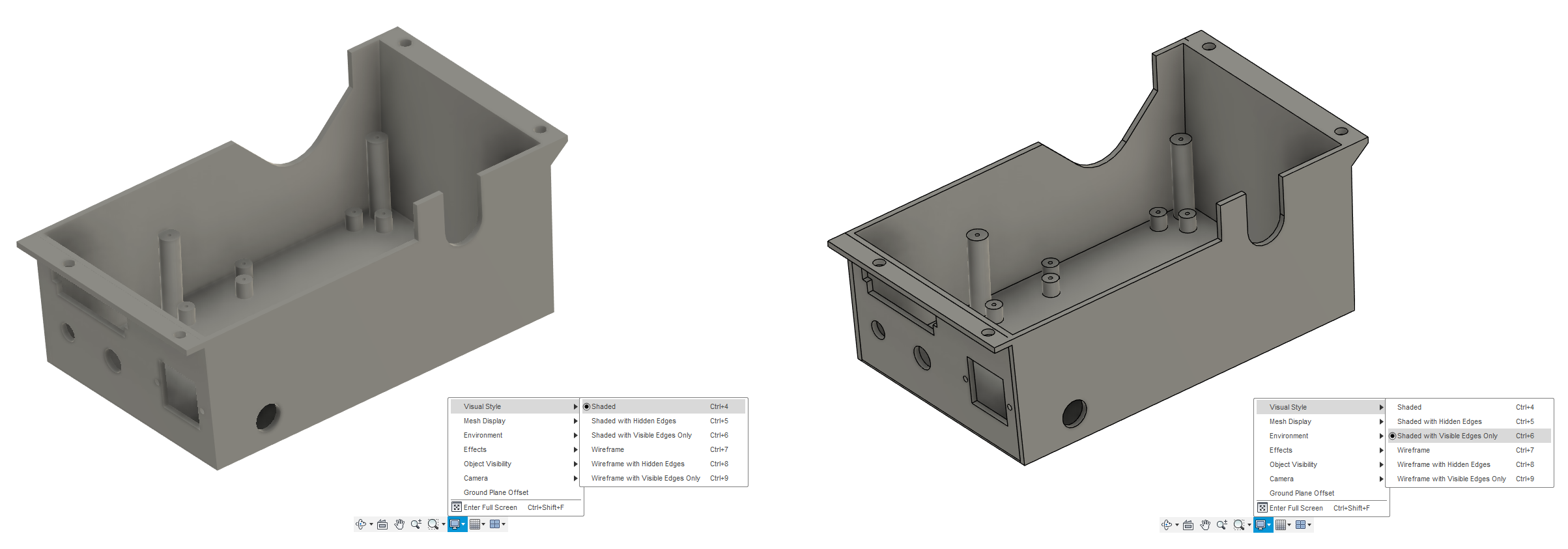Open Environment menu item in left menu
The height and width of the screenshot is (549, 1568).
pyautogui.click(x=483, y=435)
